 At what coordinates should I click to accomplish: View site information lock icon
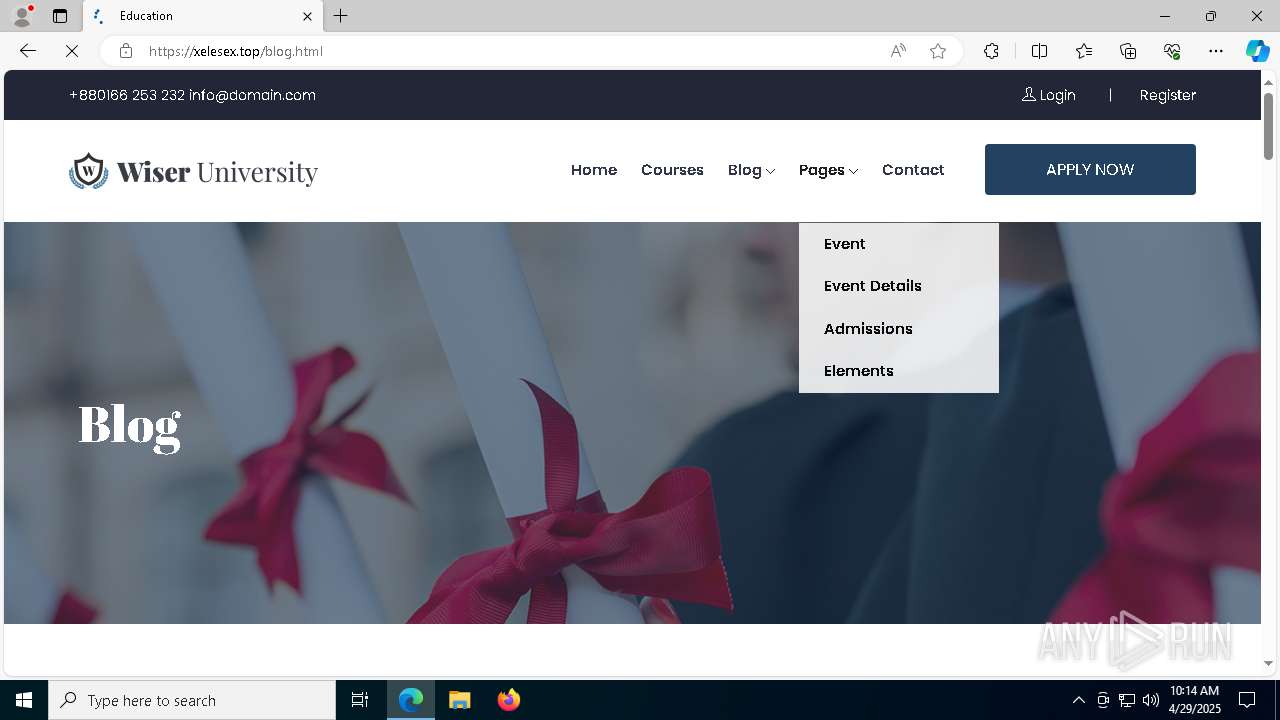pos(126,51)
